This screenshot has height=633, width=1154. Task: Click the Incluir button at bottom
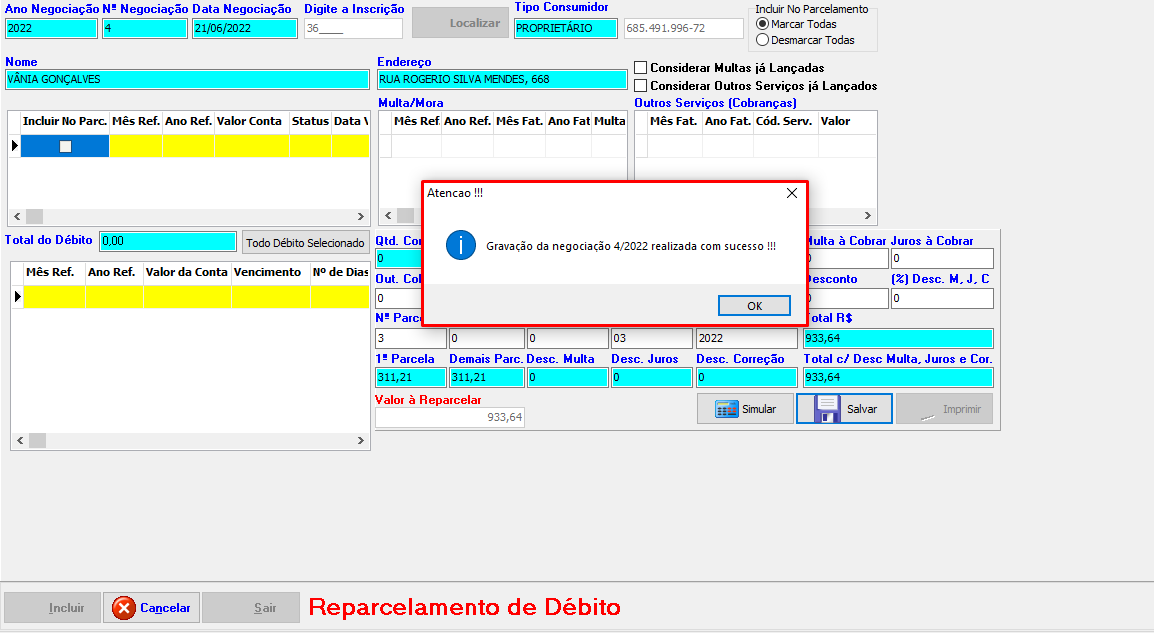point(51,608)
